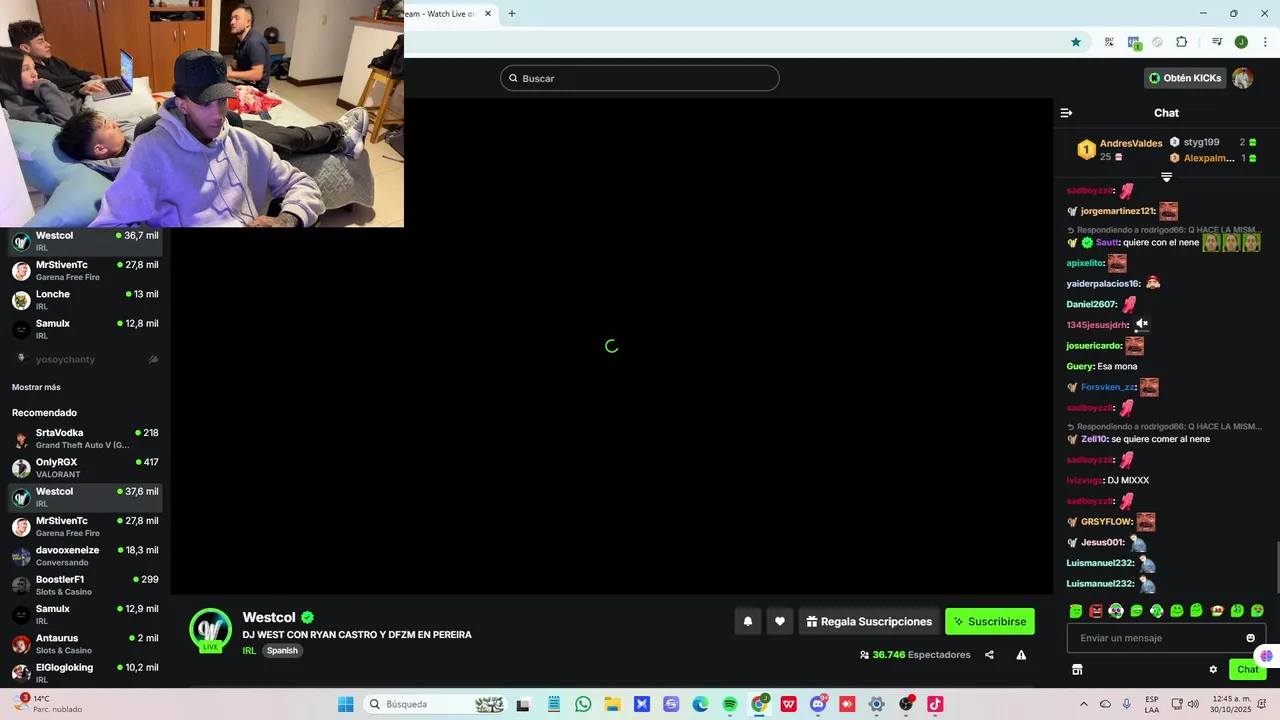Click the jorgemartinez121 username in chat
The image size is (1280, 720).
tap(1118, 211)
